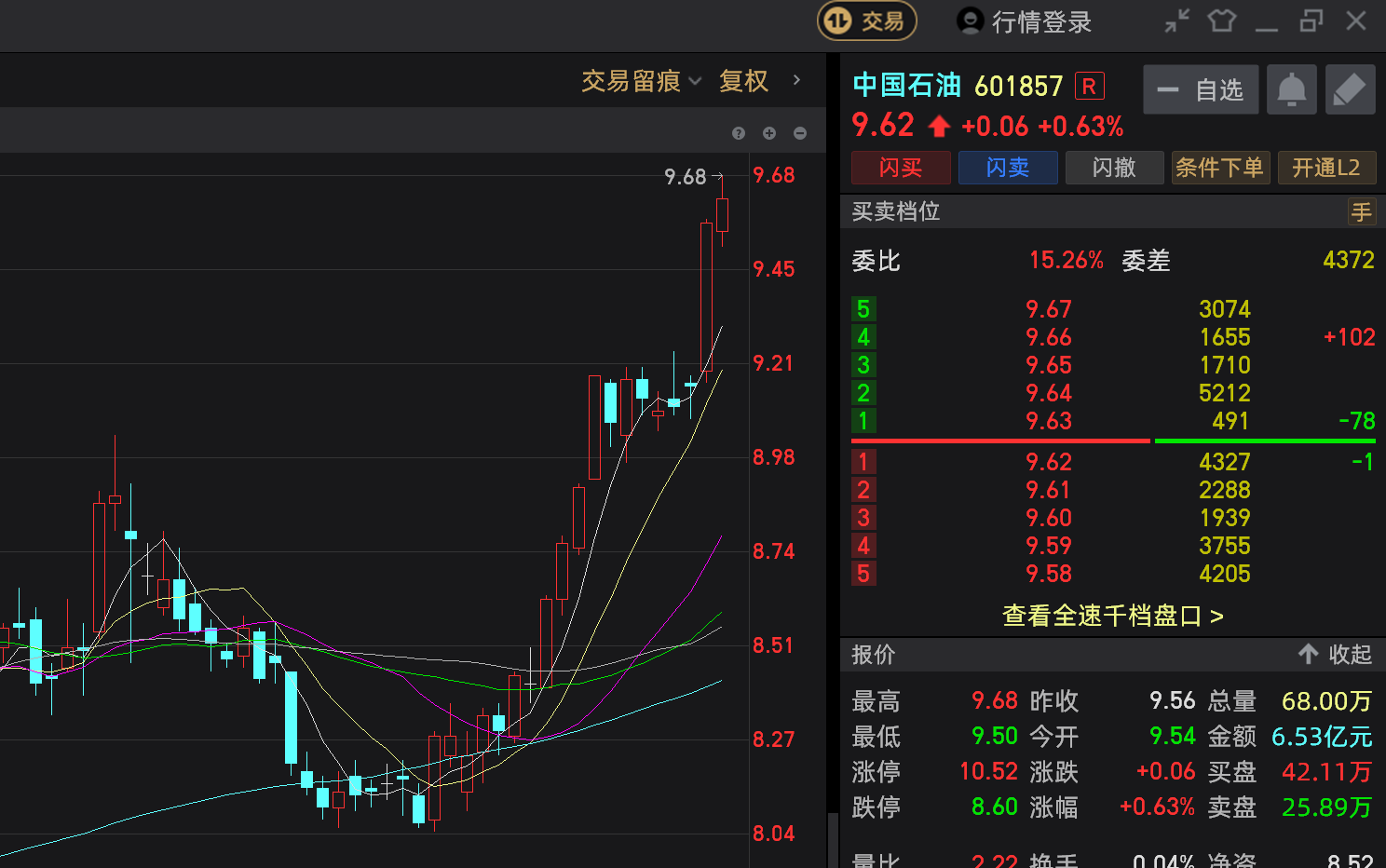Image resolution: width=1386 pixels, height=868 pixels.
Task: Click ask volume 5212
Action: (x=1224, y=393)
